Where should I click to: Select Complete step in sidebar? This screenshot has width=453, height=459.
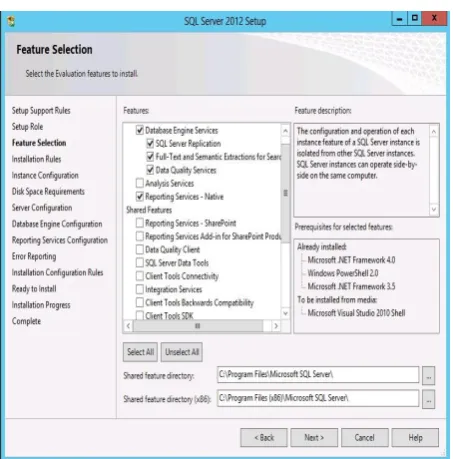(x=26, y=321)
